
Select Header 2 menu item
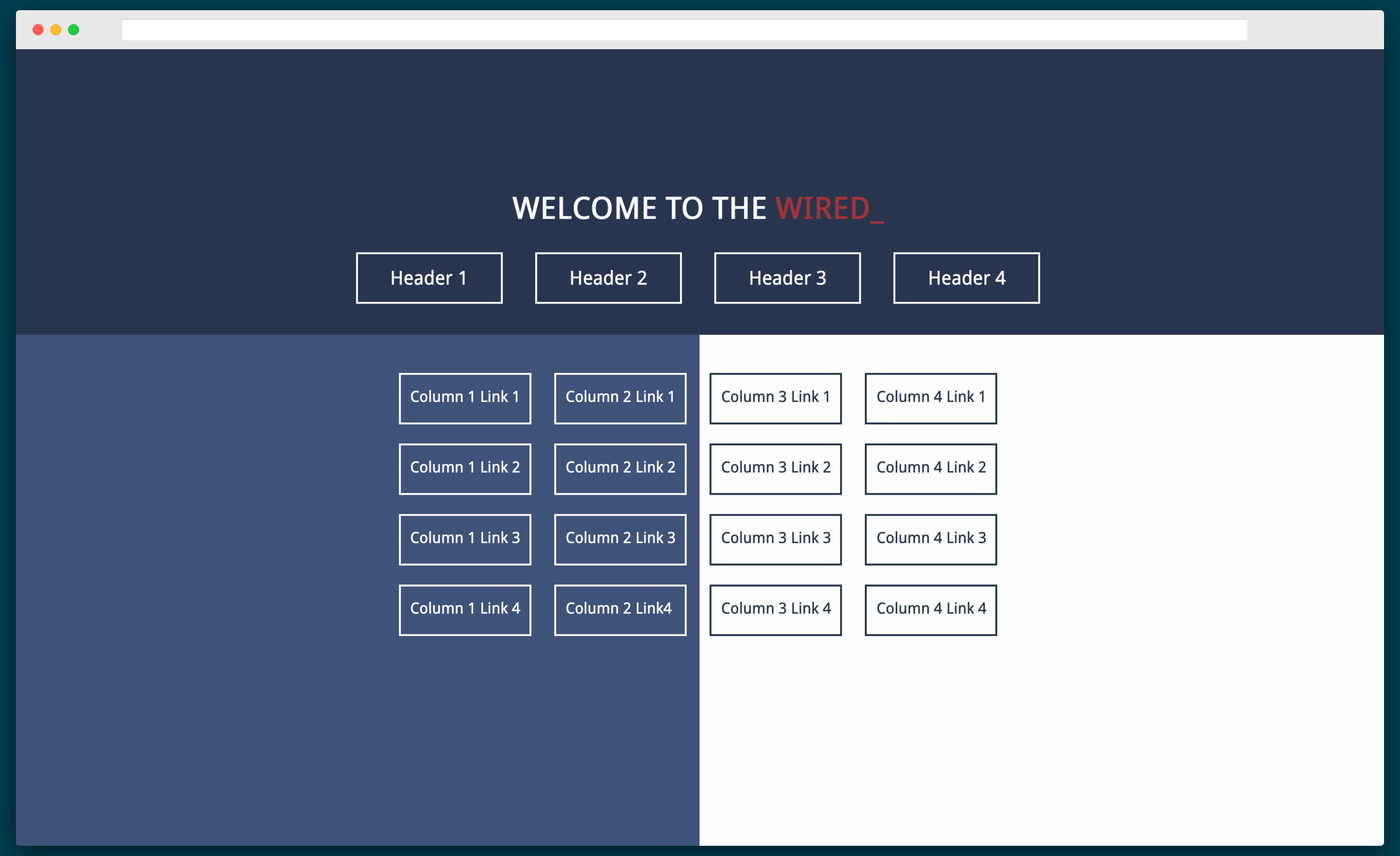[x=608, y=278]
